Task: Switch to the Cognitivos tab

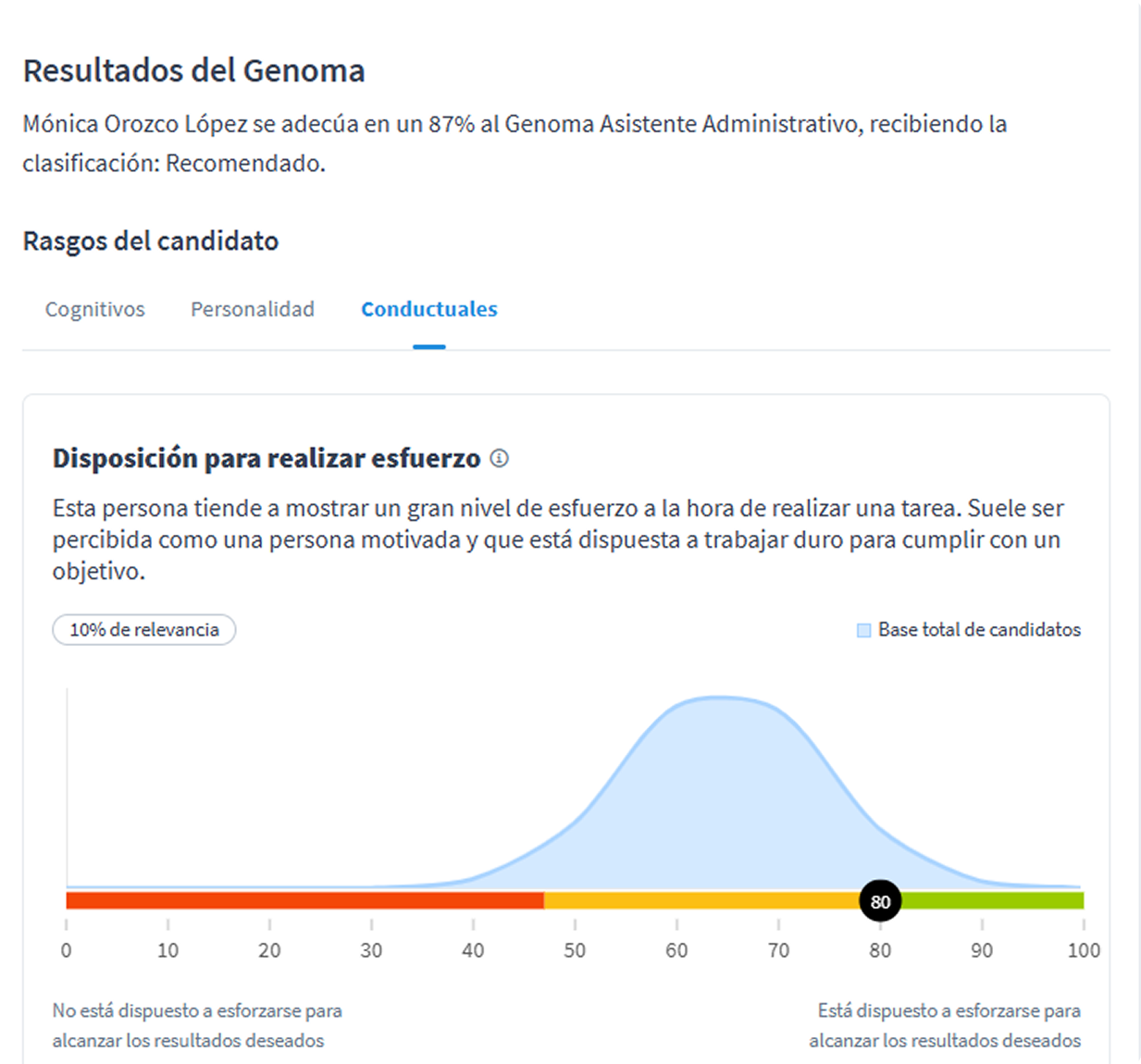Action: point(94,309)
